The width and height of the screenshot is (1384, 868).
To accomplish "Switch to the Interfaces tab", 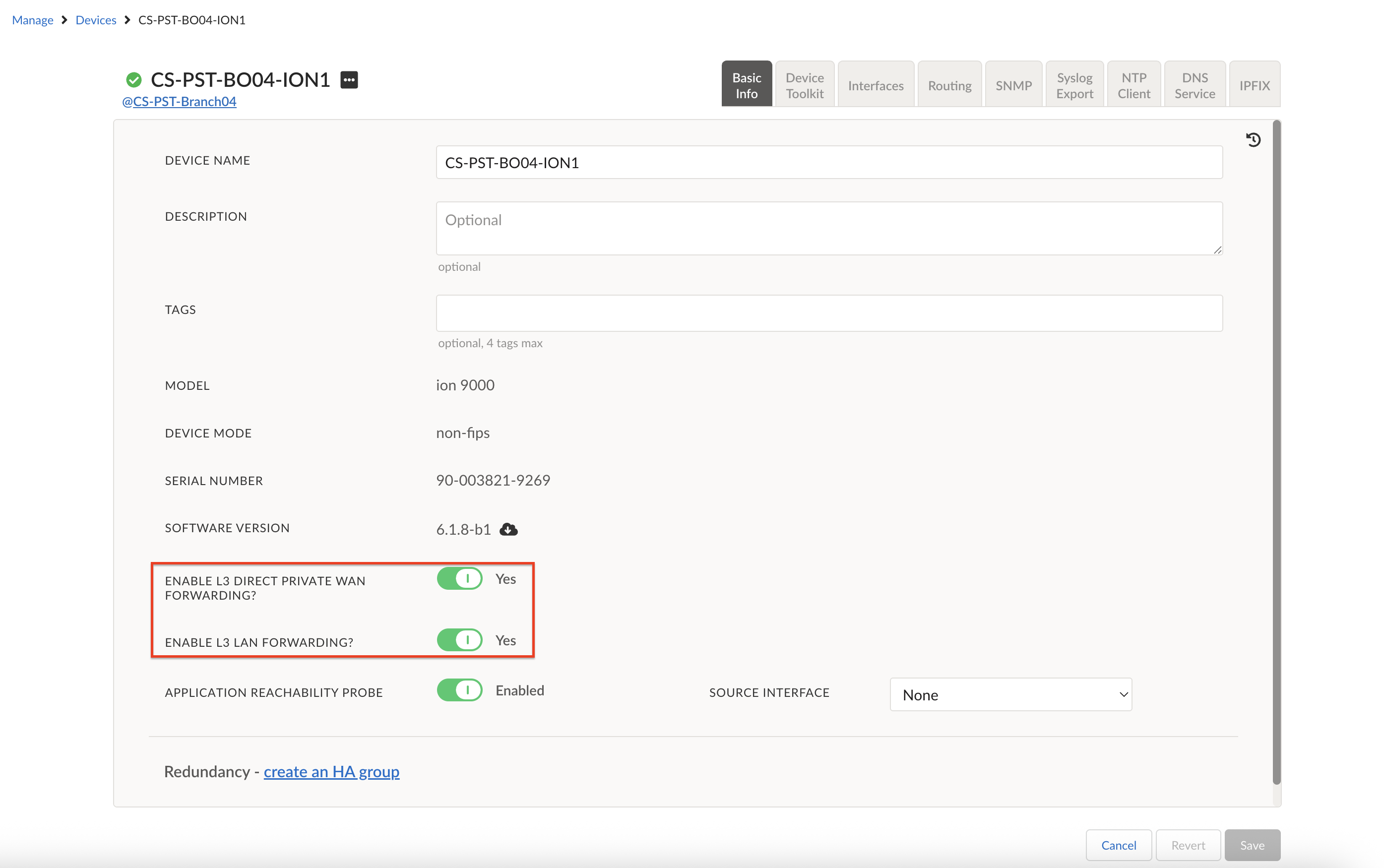I will (876, 85).
